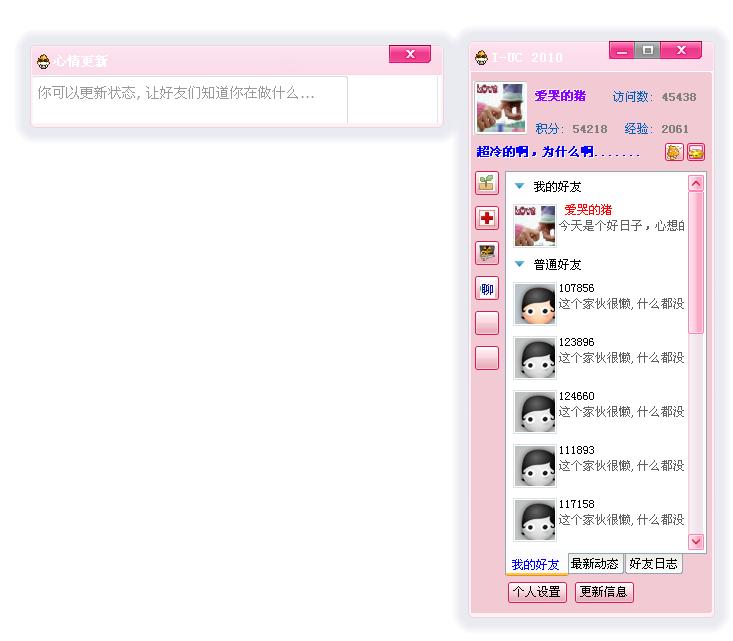Open the plant sprout sidebar icon
The width and height of the screenshot is (733, 641).
[x=487, y=183]
